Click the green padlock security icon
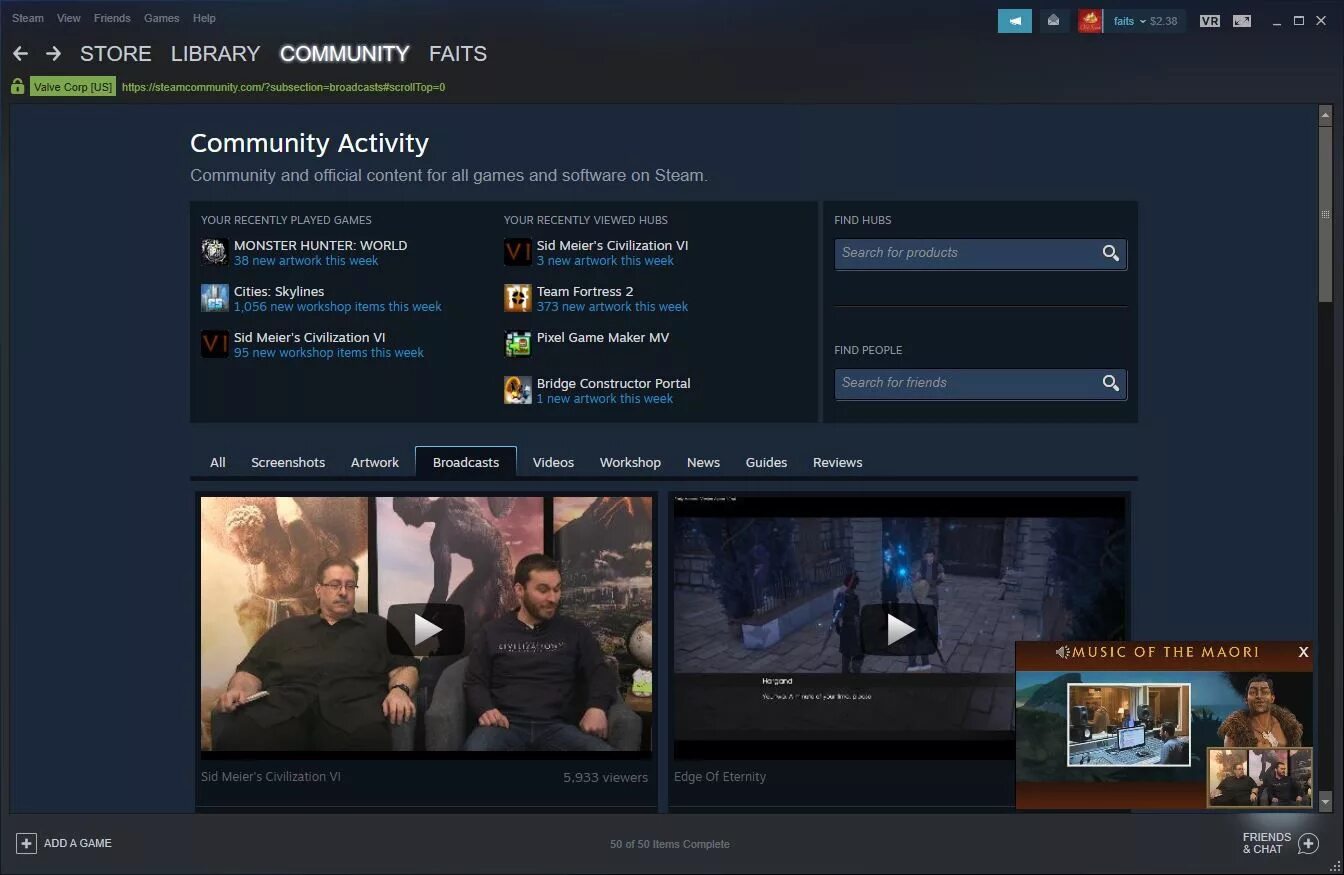 tap(17, 87)
